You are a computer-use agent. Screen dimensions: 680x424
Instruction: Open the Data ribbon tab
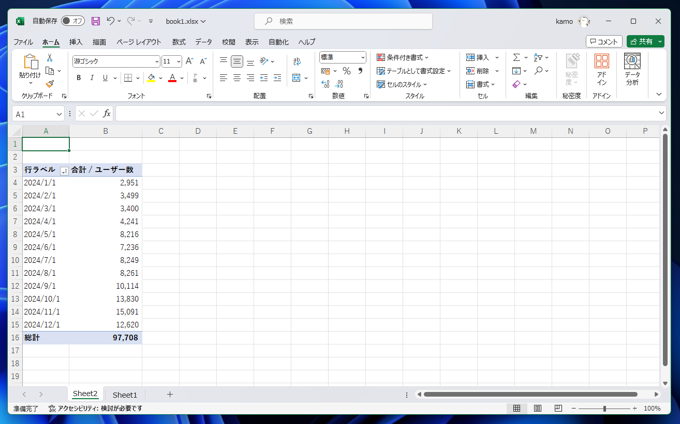[x=203, y=42]
